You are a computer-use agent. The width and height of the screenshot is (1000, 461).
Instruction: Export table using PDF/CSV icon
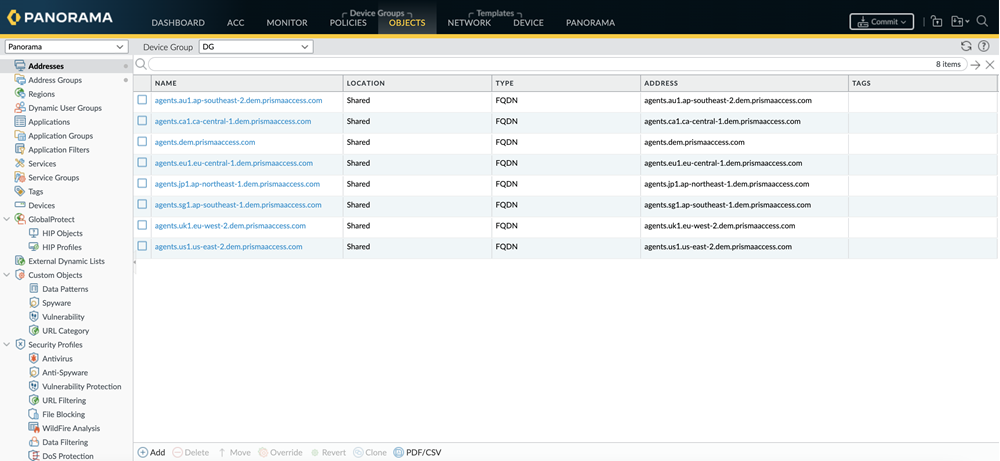coord(400,452)
